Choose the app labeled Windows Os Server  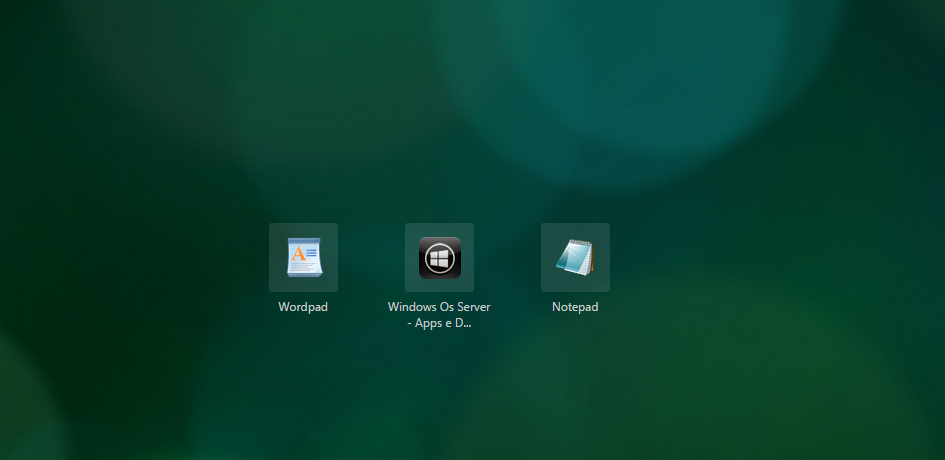tap(439, 257)
